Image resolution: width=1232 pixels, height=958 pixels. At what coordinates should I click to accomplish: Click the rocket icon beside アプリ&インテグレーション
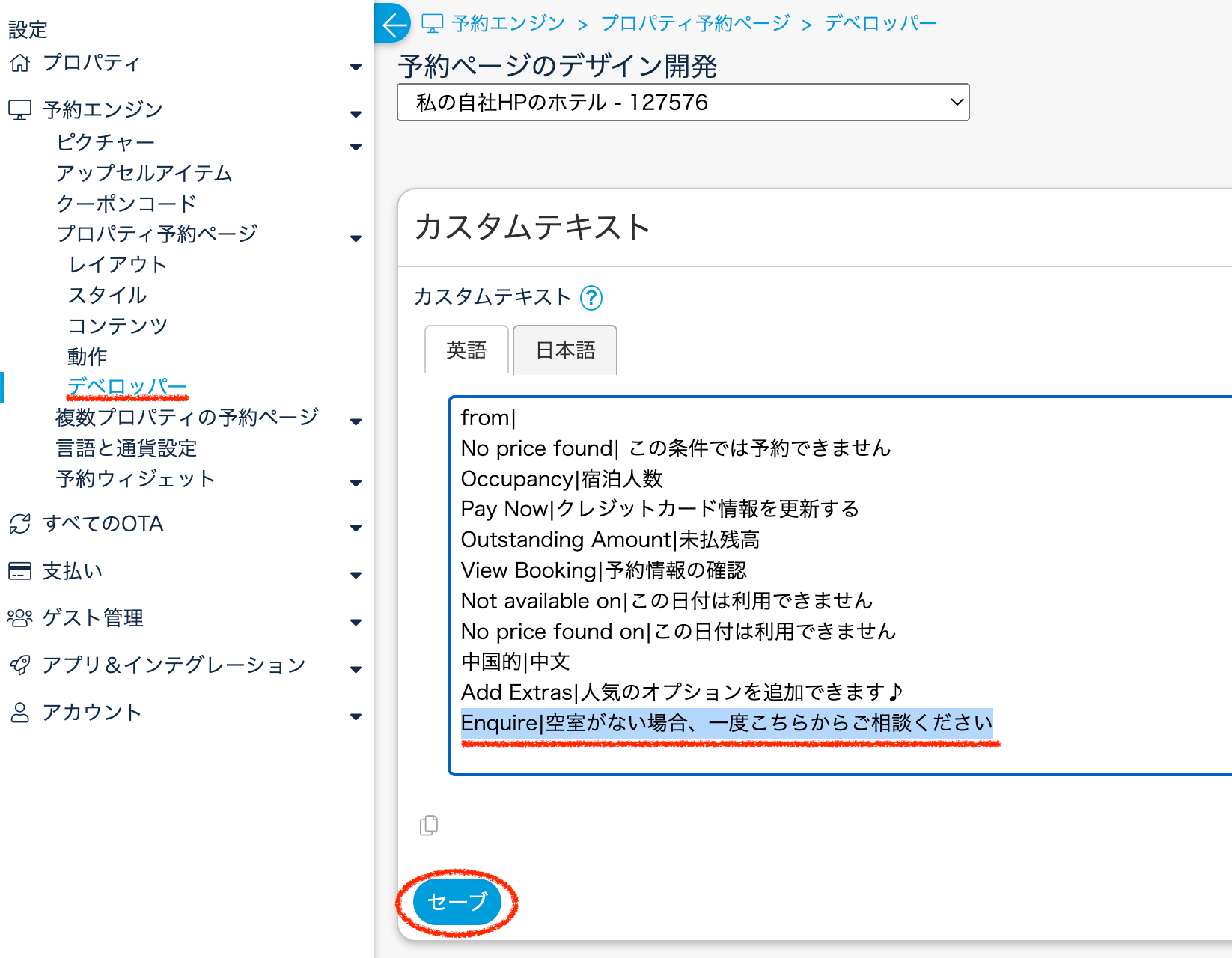[20, 665]
